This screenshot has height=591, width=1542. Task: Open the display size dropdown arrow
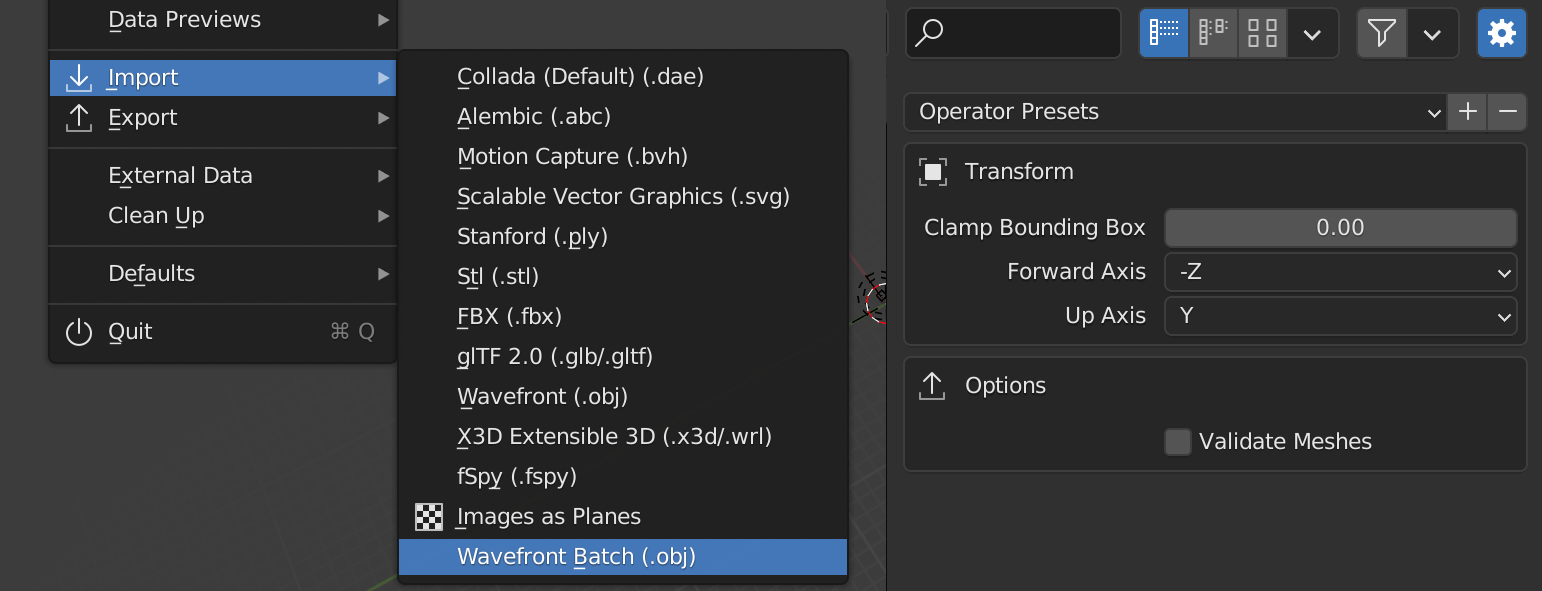(x=1312, y=33)
